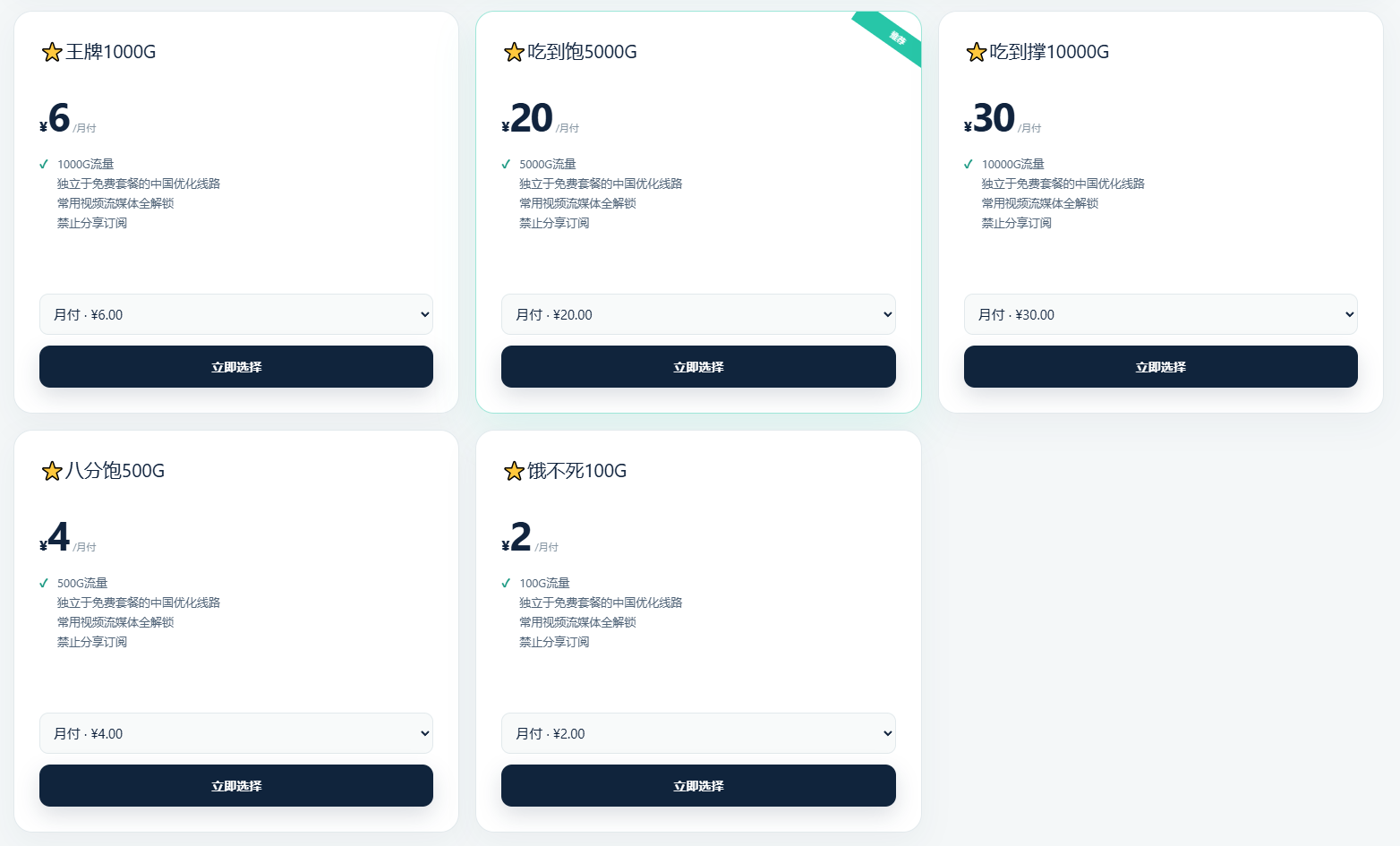This screenshot has height=846, width=1400.
Task: Select 立即选择 under the 八分饱500G plan
Action: click(236, 786)
